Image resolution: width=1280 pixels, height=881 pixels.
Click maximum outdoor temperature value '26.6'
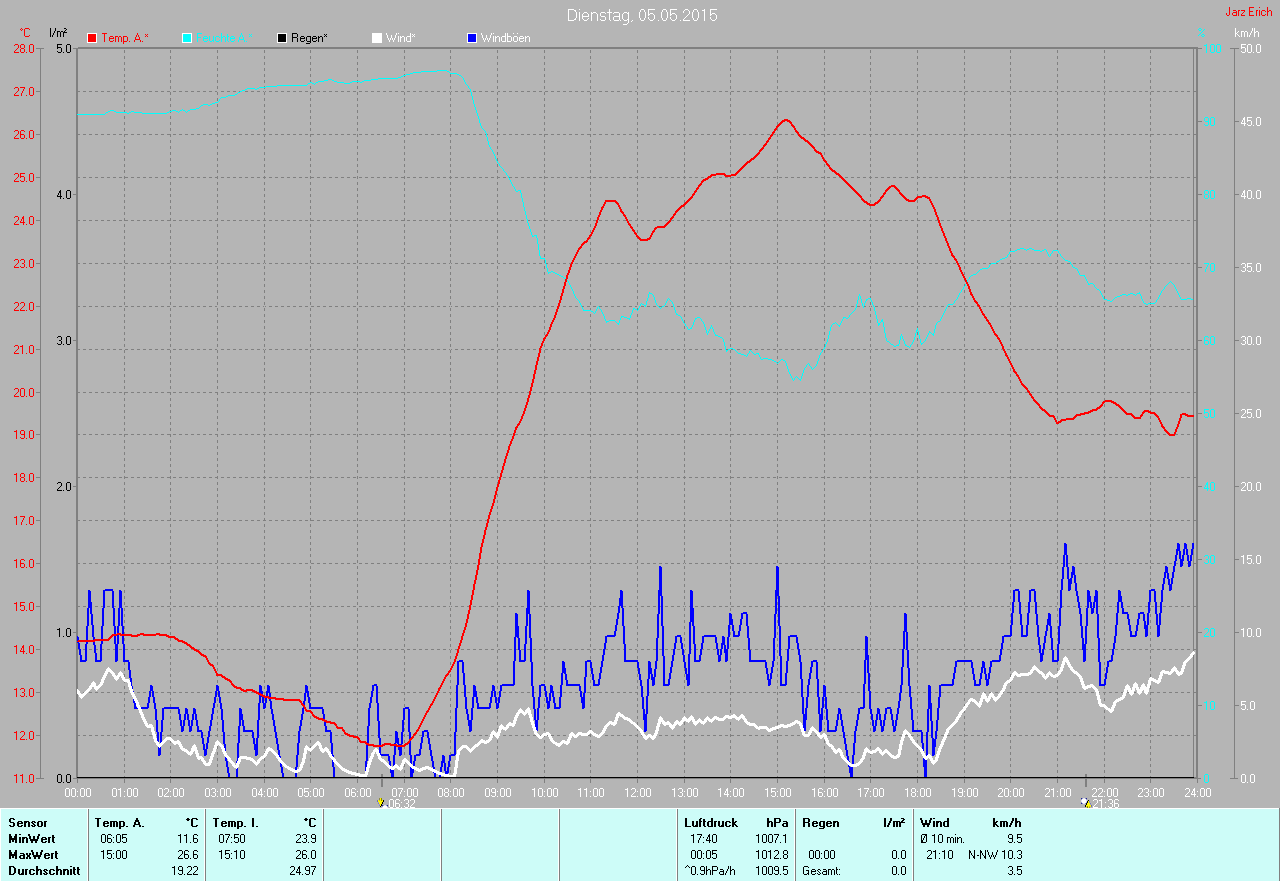(x=188, y=855)
